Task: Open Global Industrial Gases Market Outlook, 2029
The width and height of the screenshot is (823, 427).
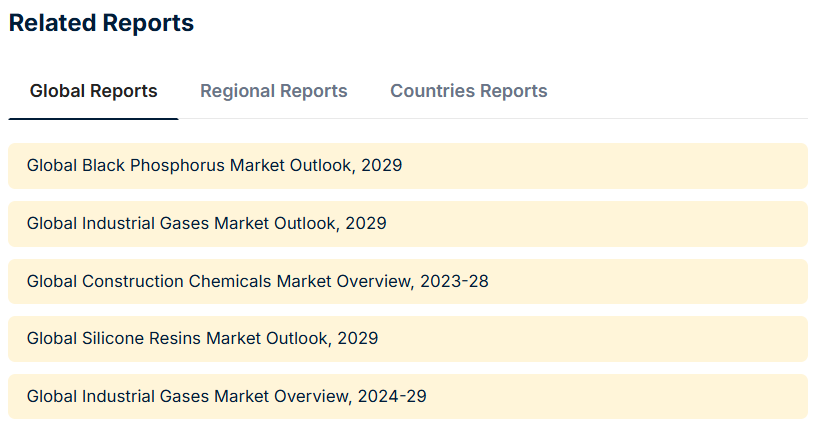Action: (206, 223)
